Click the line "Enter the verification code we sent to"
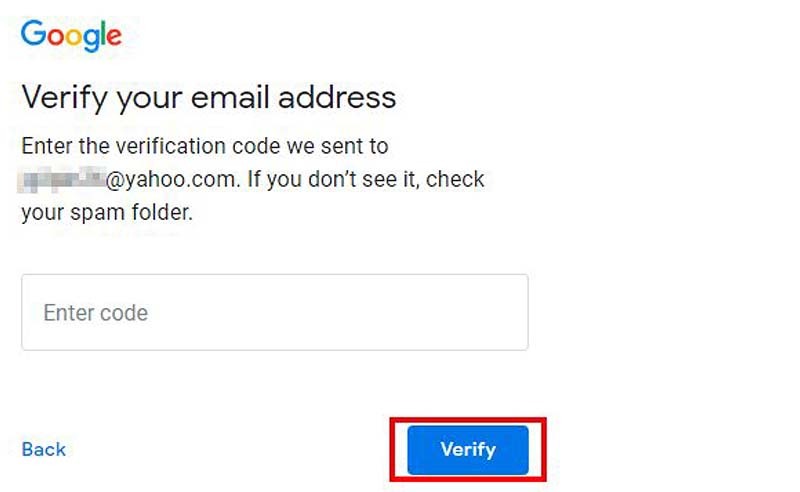Screen dimensions: 800x492 coord(205,147)
